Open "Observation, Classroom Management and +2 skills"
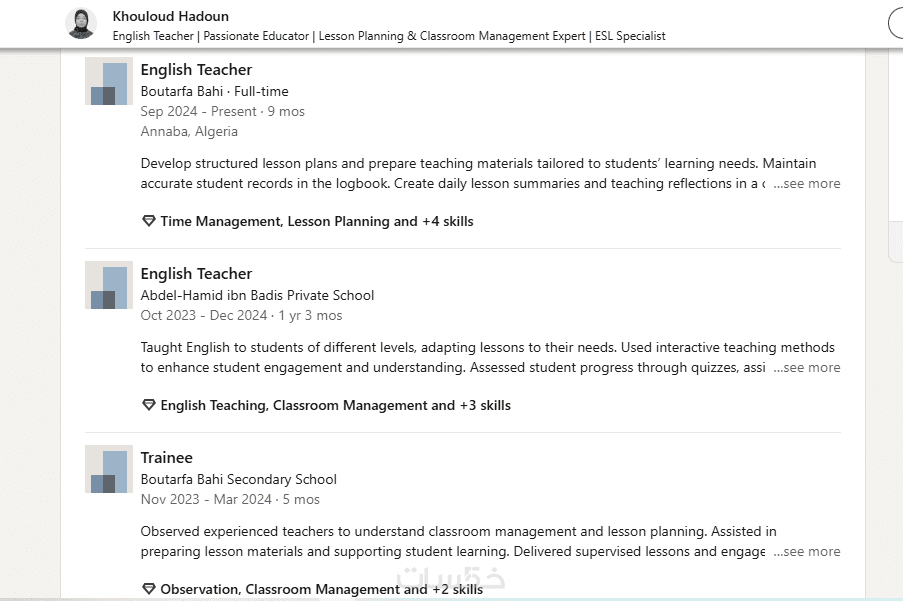Image resolution: width=903 pixels, height=601 pixels. 321,589
